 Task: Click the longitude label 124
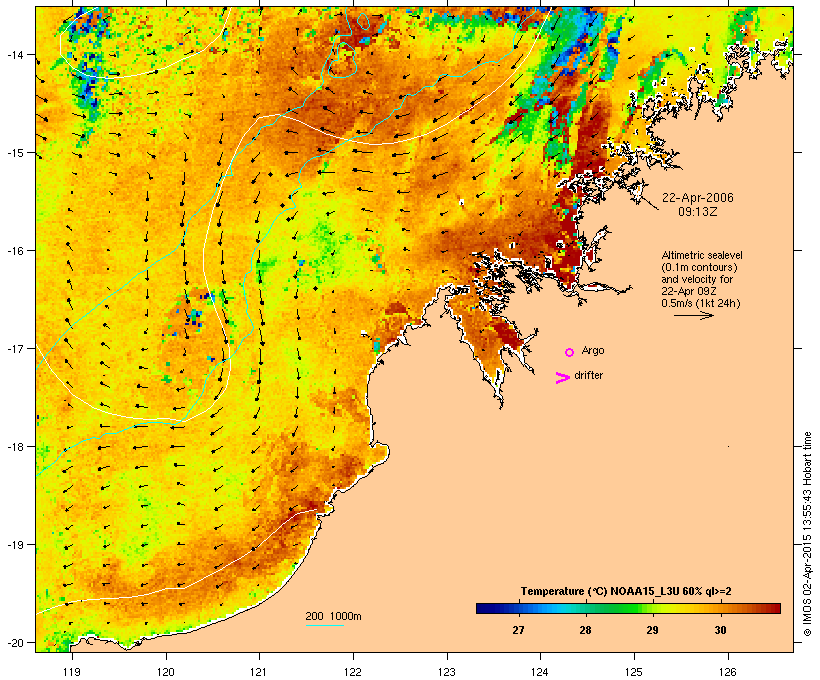coord(540,672)
